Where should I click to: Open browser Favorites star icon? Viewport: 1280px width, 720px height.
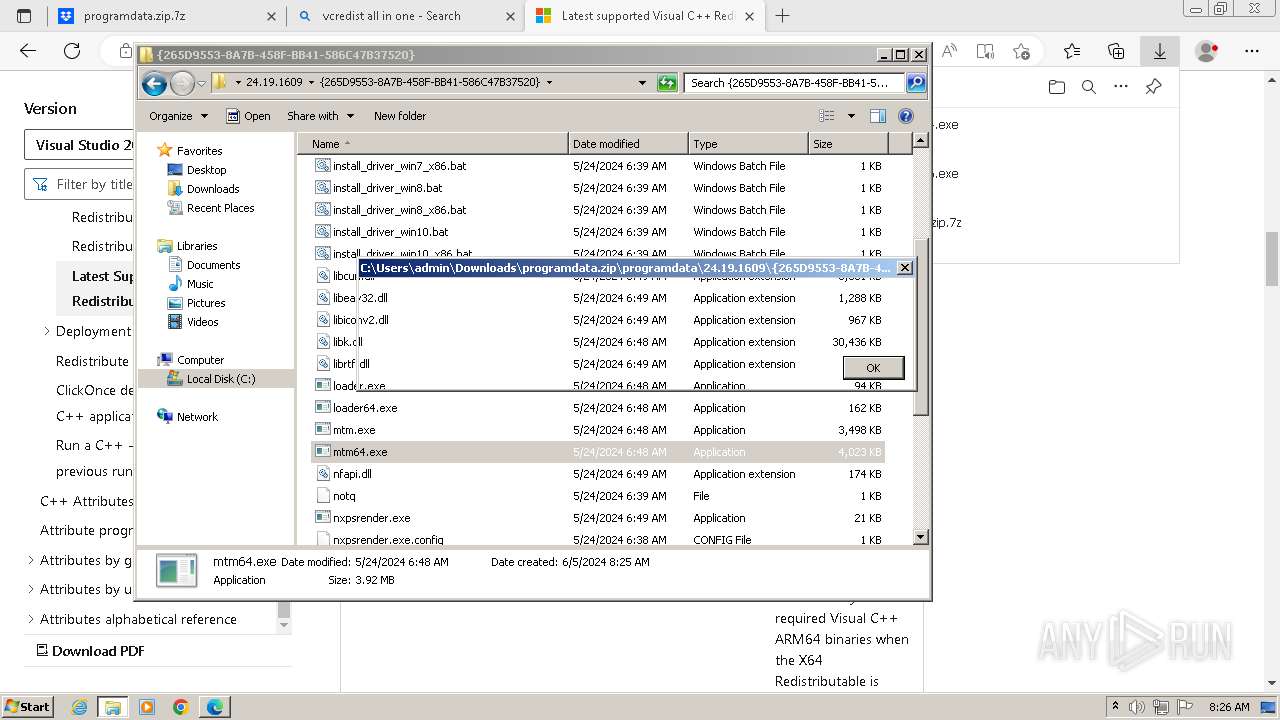pos(1072,51)
